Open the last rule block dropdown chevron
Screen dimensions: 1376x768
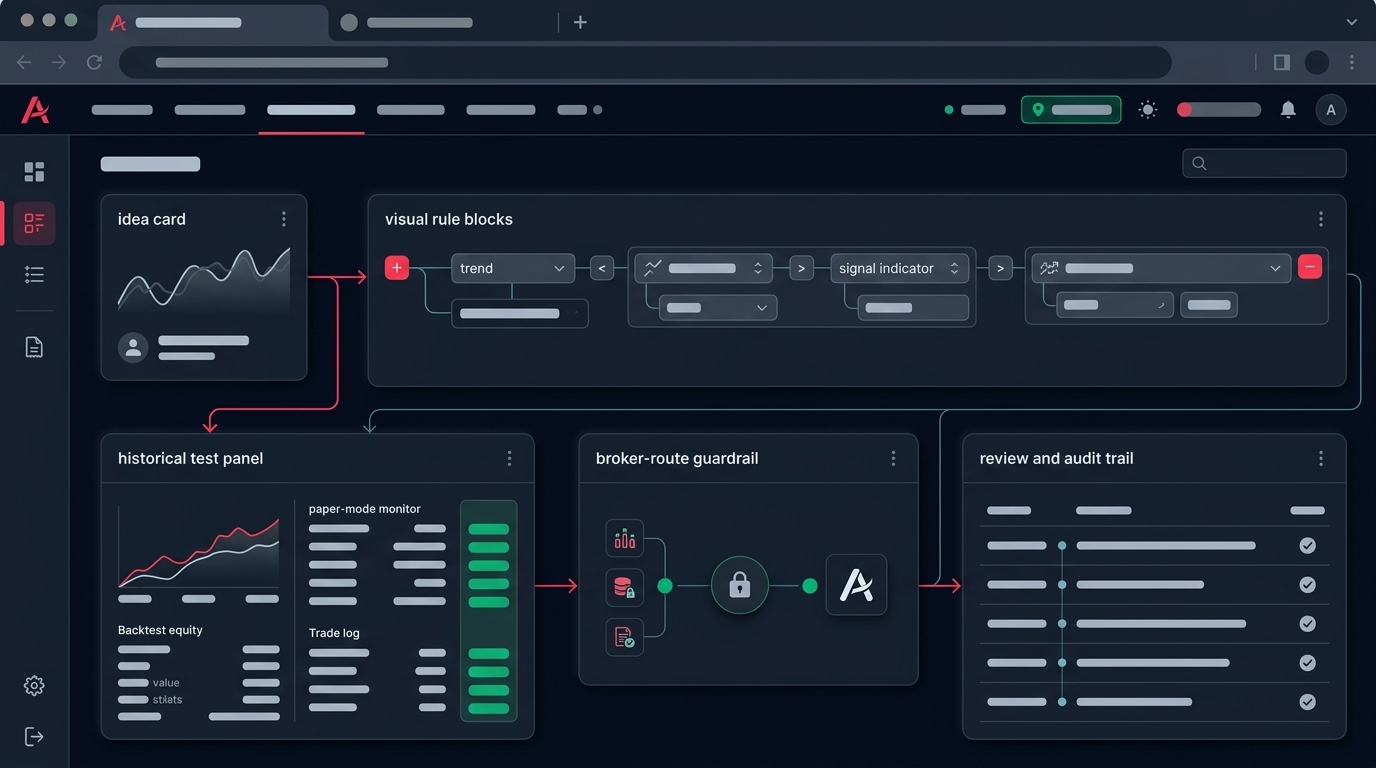pyautogui.click(x=1275, y=268)
